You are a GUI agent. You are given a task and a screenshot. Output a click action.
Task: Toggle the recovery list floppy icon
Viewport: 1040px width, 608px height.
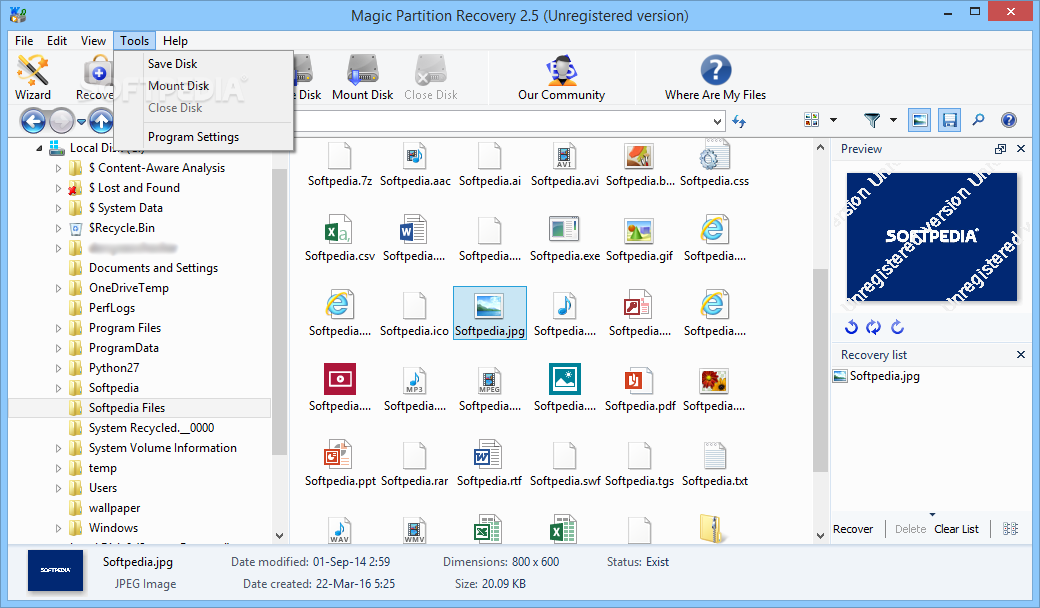pyautogui.click(x=950, y=120)
